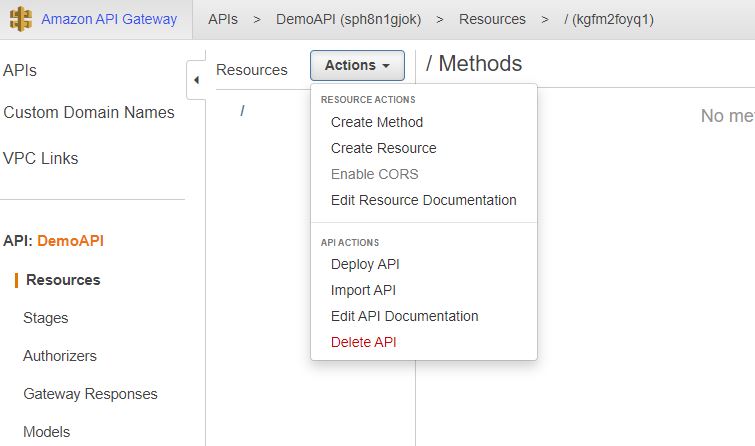The height and width of the screenshot is (446, 755).
Task: Collapse the sidebar with the arrow handle
Action: click(x=196, y=80)
